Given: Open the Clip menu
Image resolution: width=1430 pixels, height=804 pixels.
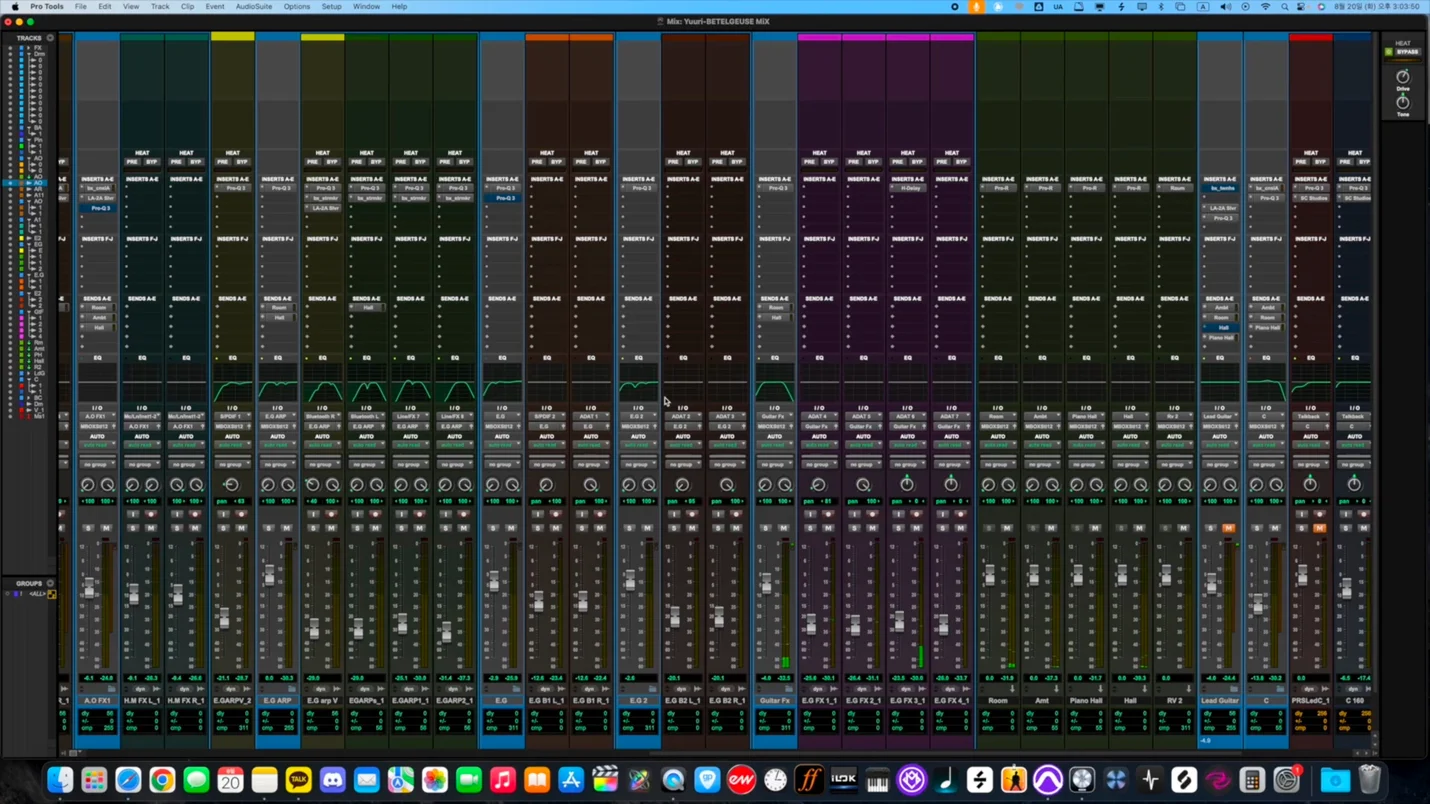Looking at the screenshot, I should point(187,7).
